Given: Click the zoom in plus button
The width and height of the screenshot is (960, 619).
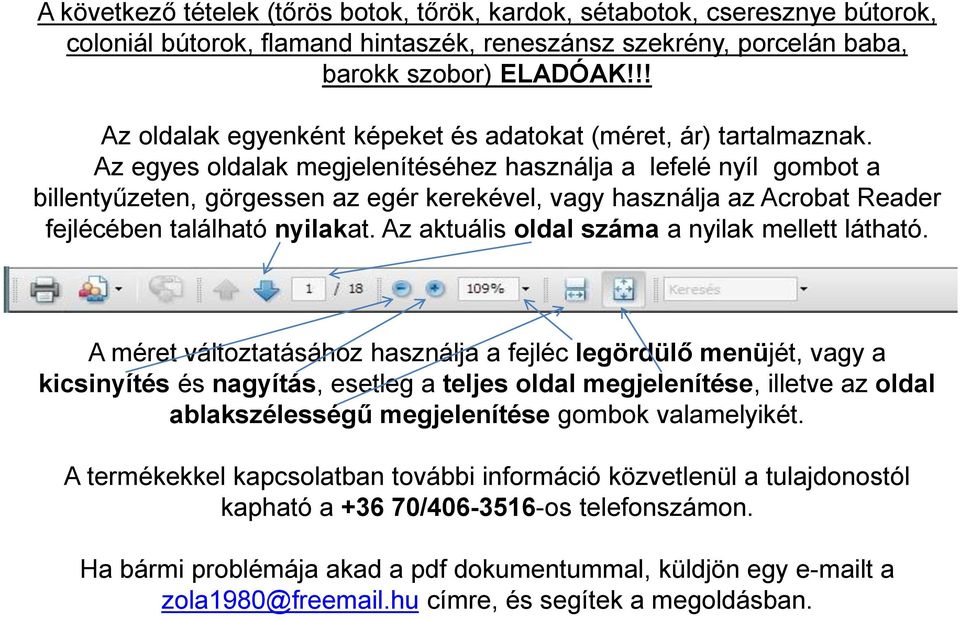Looking at the screenshot, I should click(x=435, y=288).
